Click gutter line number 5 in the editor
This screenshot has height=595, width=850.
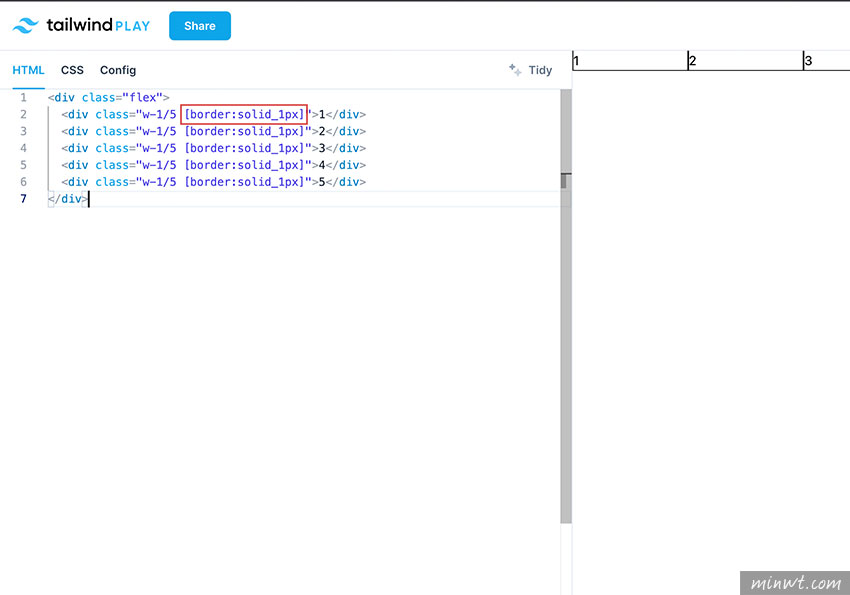[x=23, y=165]
